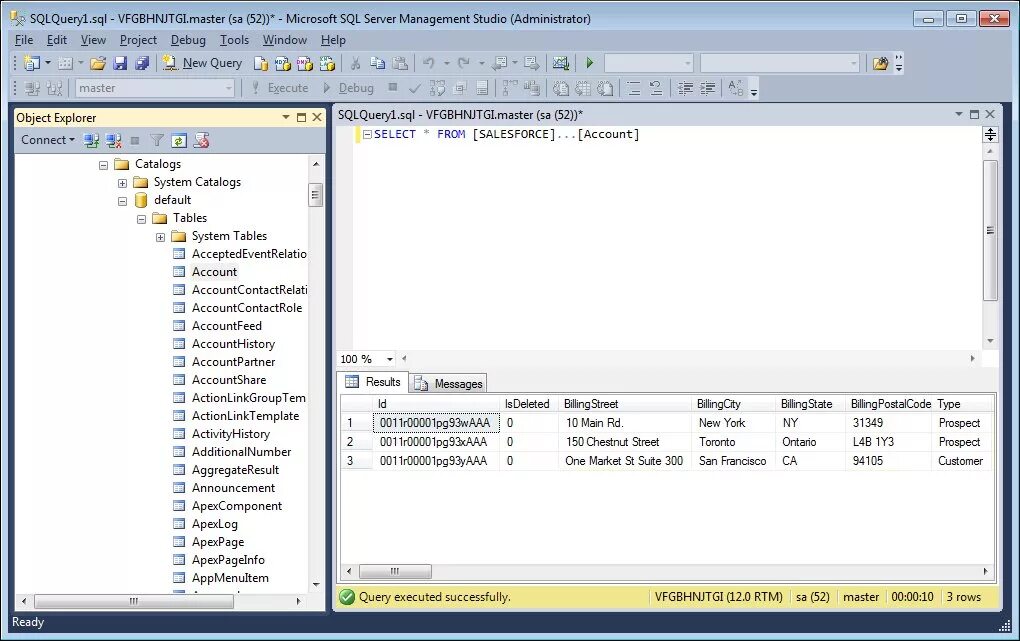Click the Database Engine Query icon

(261, 63)
